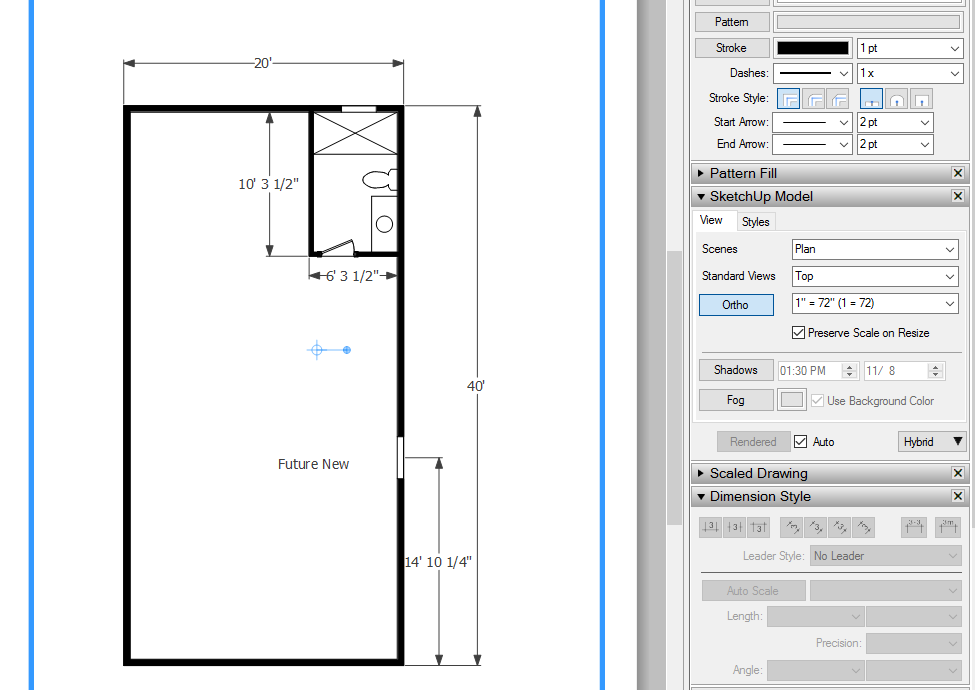975x690 pixels.
Task: Select the 14' 10 1/4" dimension text
Action: tap(438, 562)
